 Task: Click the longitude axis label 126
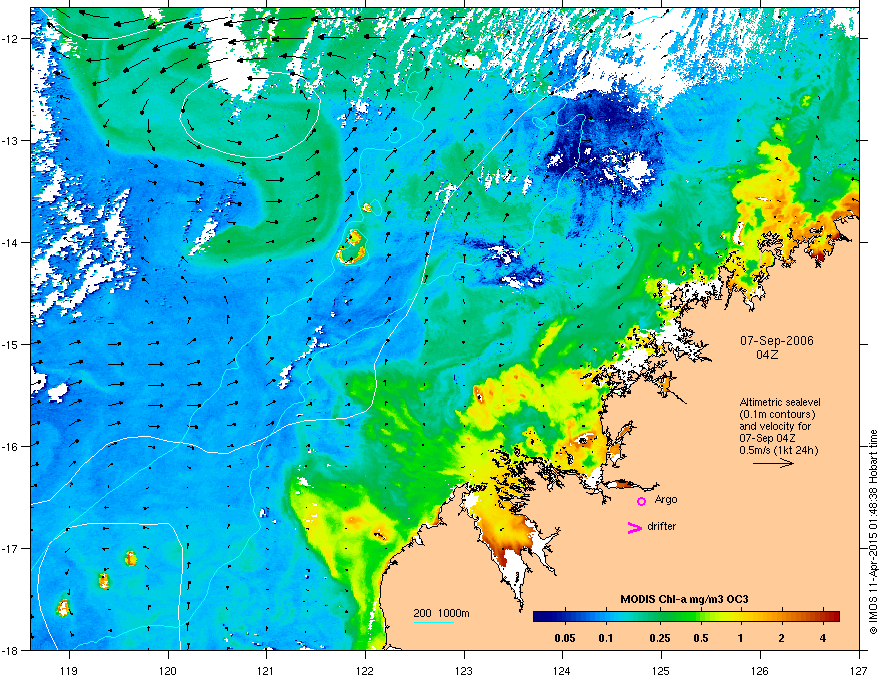point(760,670)
